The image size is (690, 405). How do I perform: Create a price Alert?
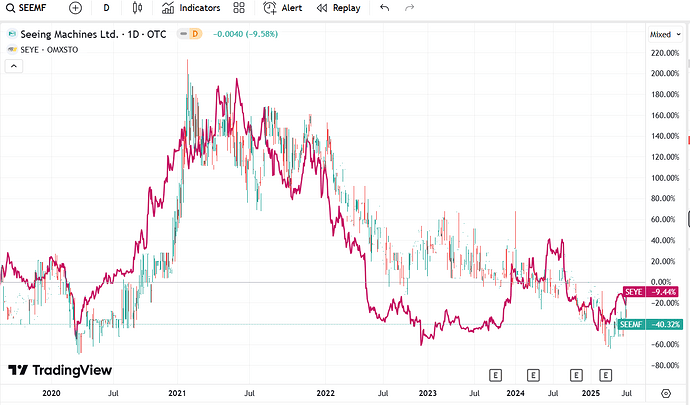pos(283,8)
